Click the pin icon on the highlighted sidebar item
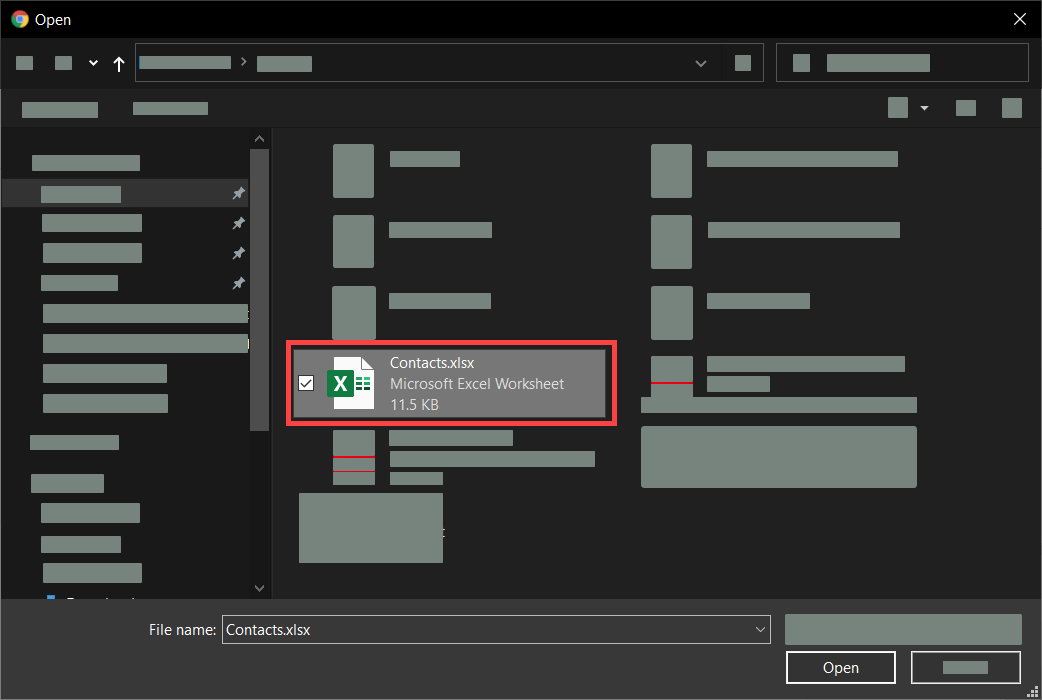Viewport: 1042px width, 700px height. [x=238, y=193]
